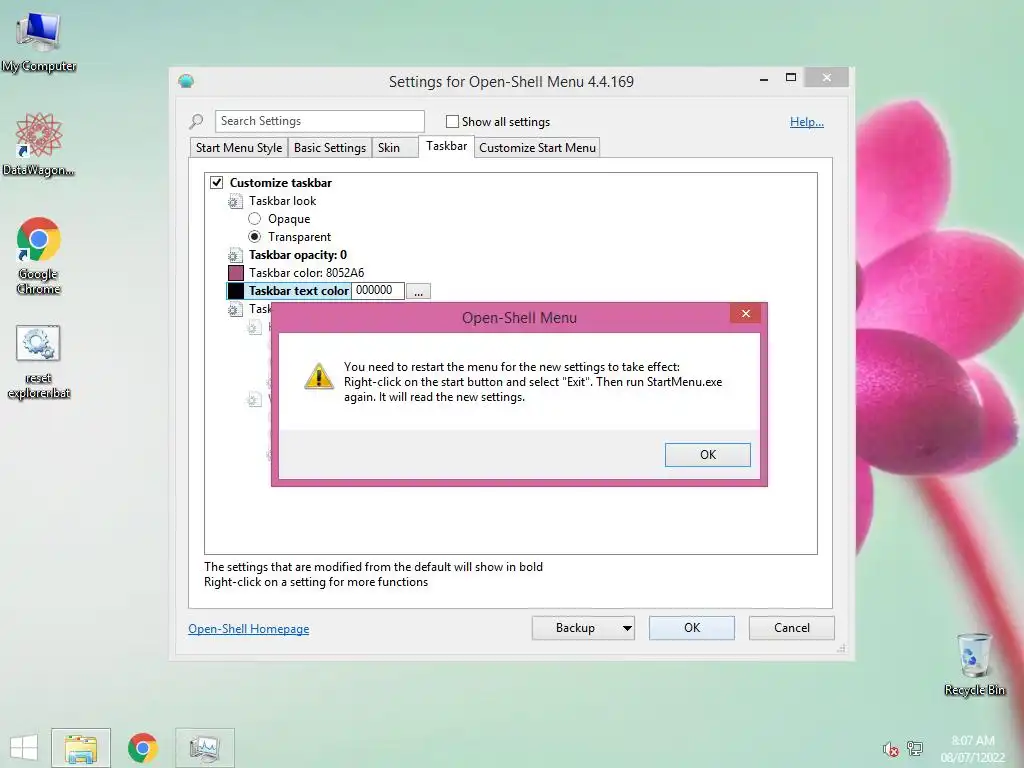The height and width of the screenshot is (768, 1024).
Task: Open the Help link
Action: click(807, 121)
